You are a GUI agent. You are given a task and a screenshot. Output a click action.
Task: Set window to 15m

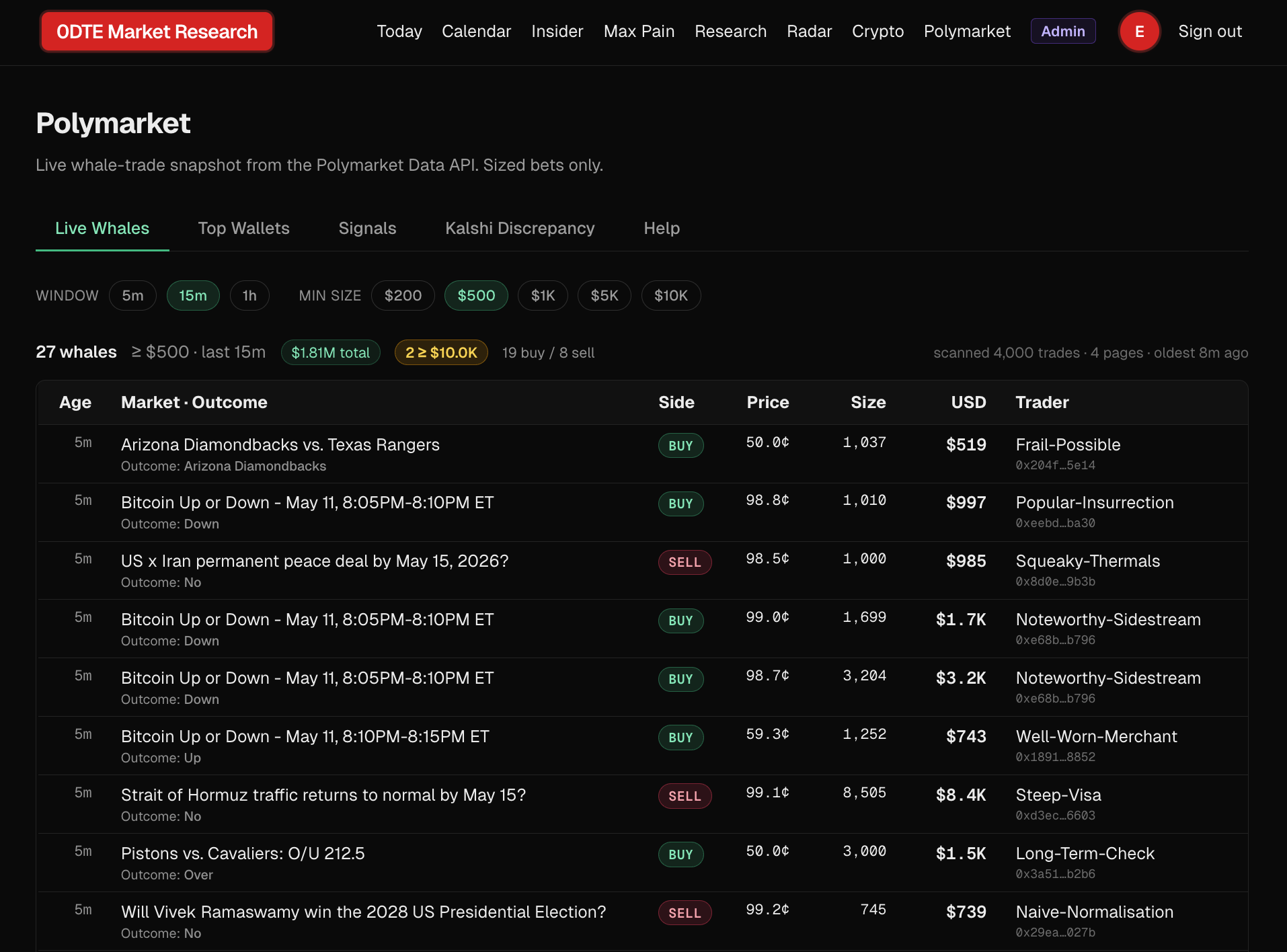click(x=193, y=296)
